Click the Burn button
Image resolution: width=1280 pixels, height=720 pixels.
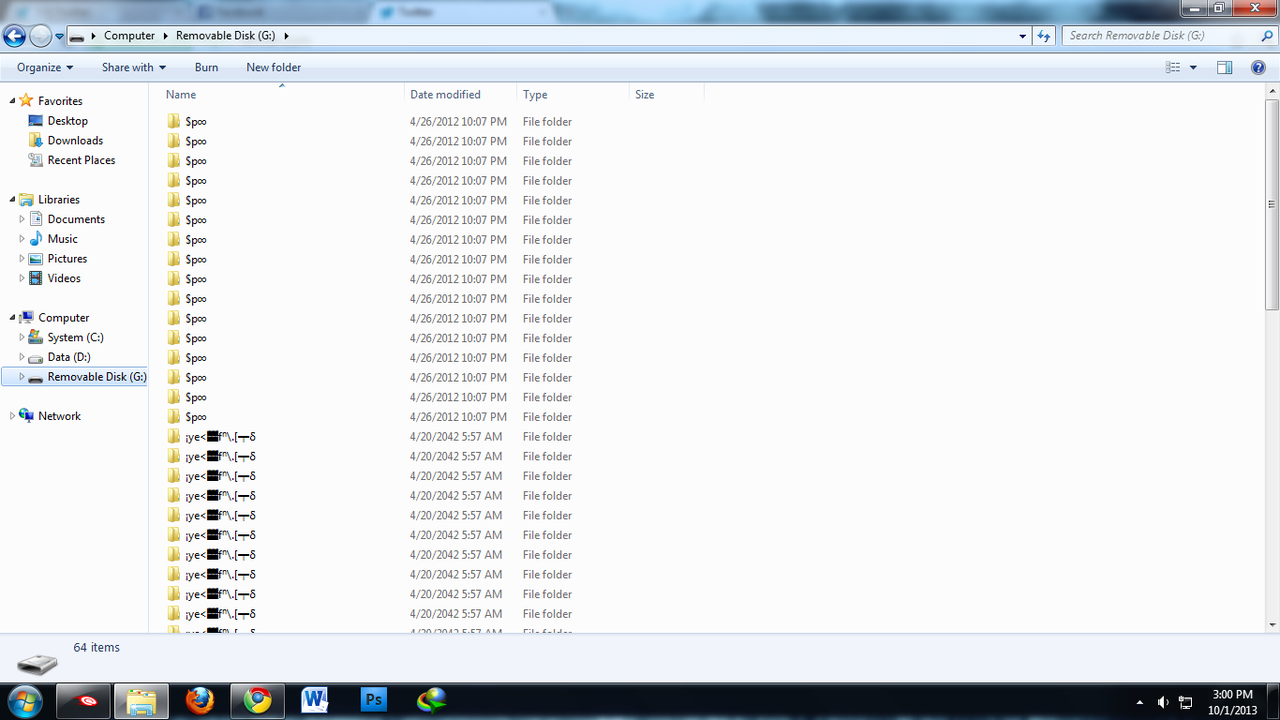[206, 68]
